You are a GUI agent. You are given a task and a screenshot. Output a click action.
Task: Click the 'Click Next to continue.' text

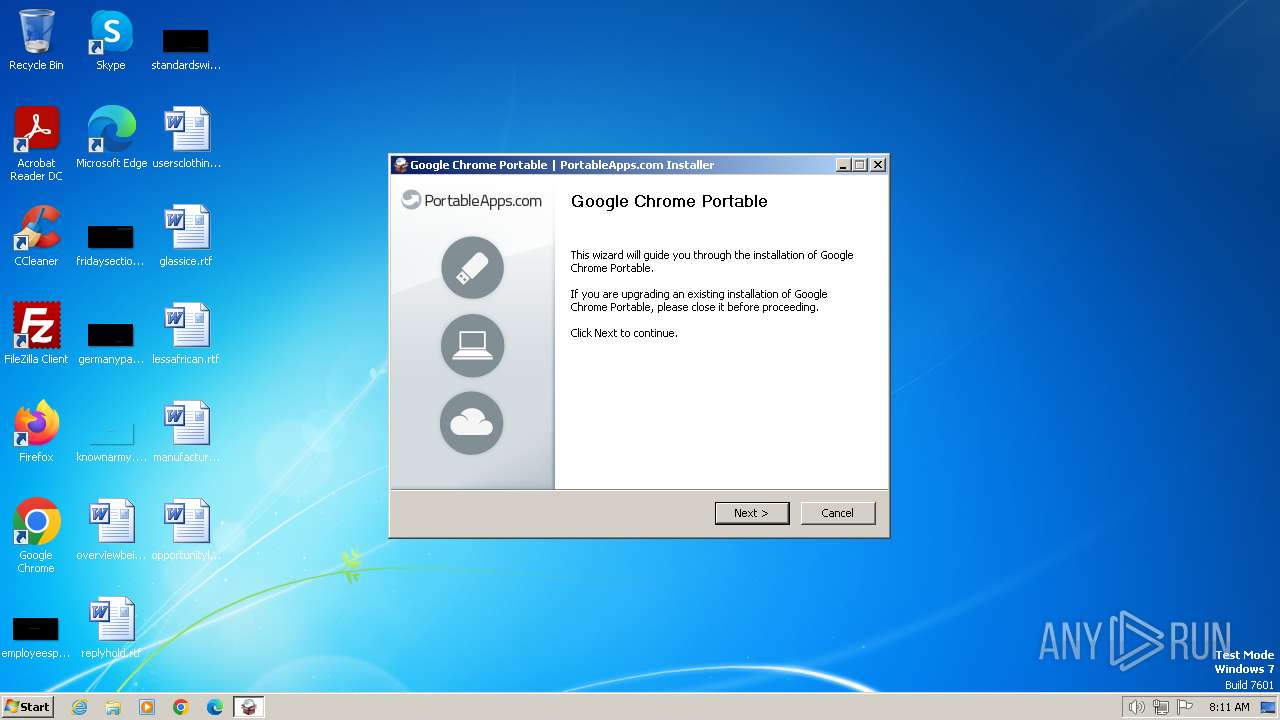pyautogui.click(x=624, y=333)
